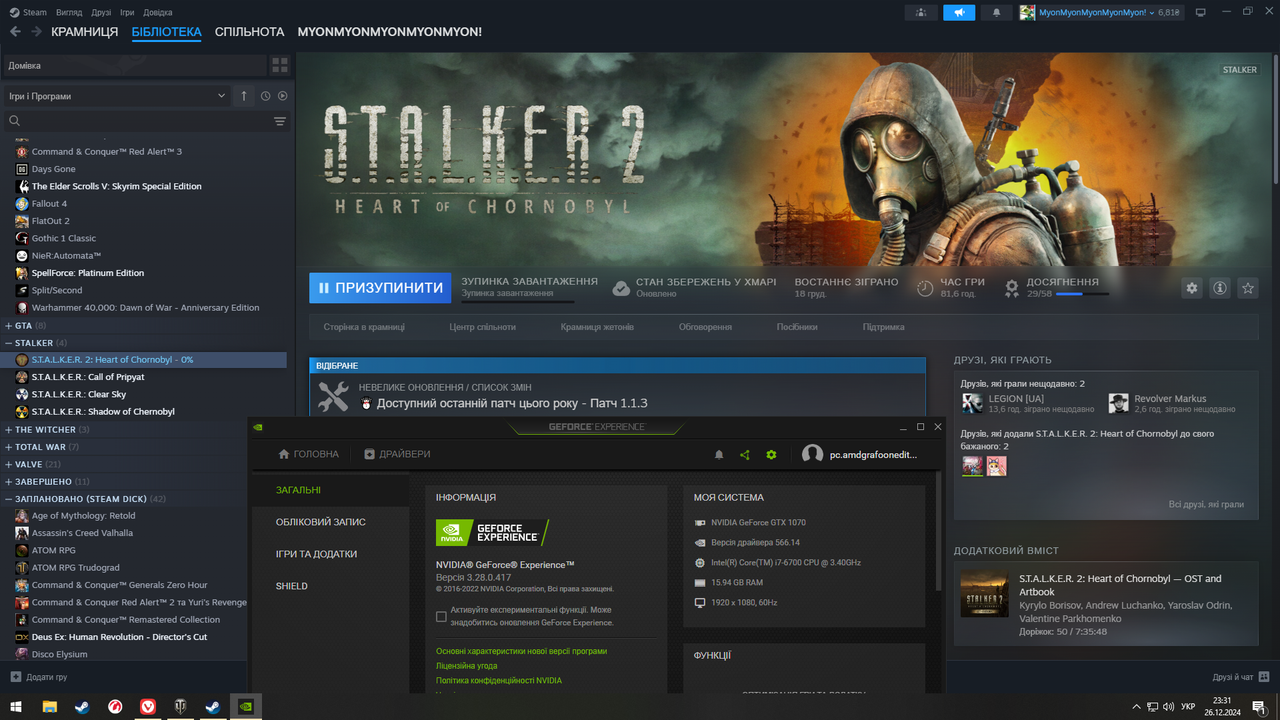Add STALKER 2 to favorites star icon
This screenshot has width=1280, height=720.
click(1247, 288)
